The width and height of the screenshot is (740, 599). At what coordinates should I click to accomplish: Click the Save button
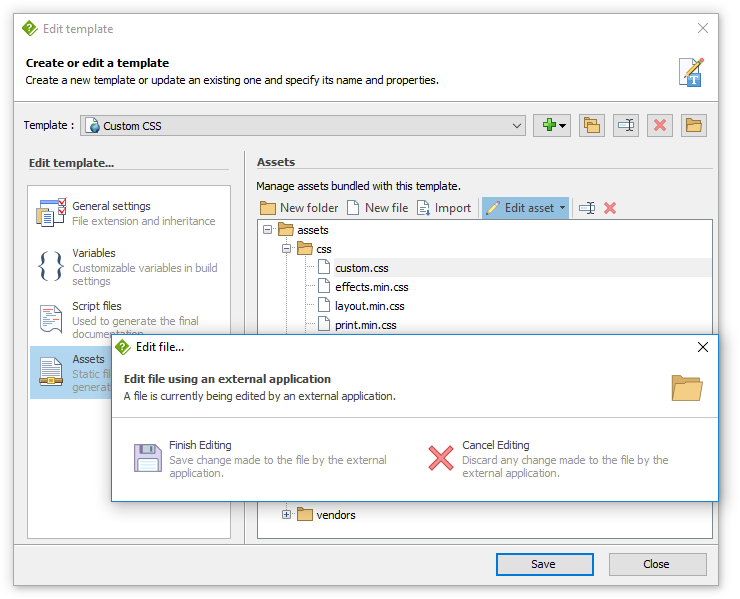pyautogui.click(x=545, y=564)
